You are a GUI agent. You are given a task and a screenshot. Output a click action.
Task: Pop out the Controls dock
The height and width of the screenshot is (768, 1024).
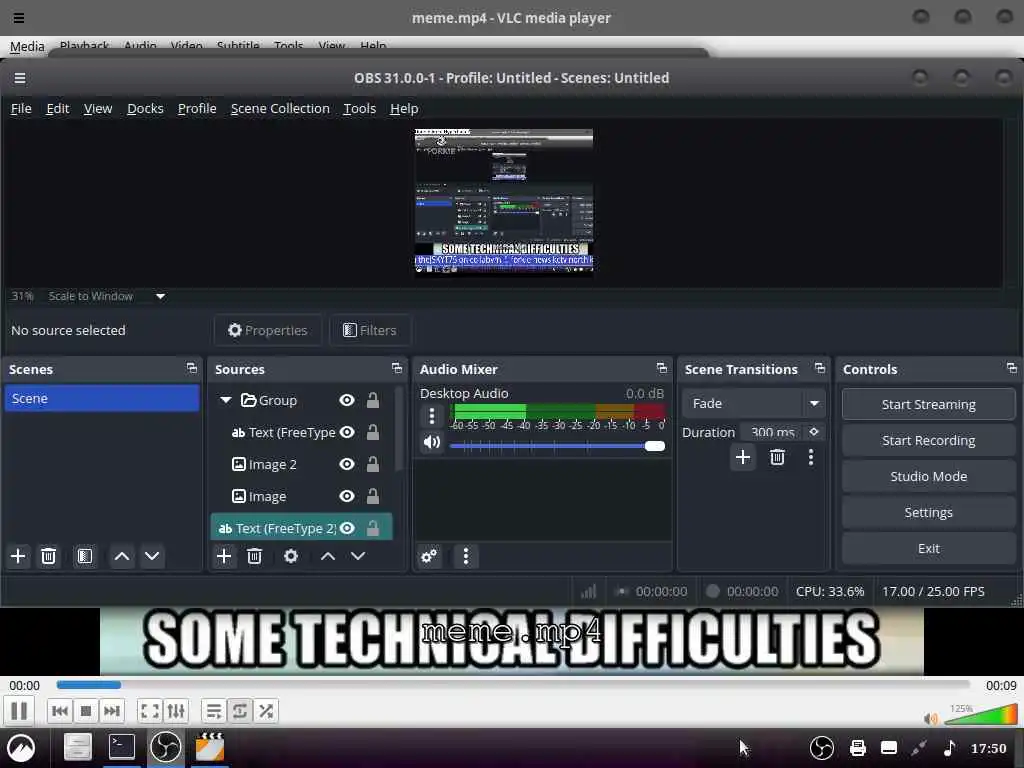pyautogui.click(x=1012, y=369)
